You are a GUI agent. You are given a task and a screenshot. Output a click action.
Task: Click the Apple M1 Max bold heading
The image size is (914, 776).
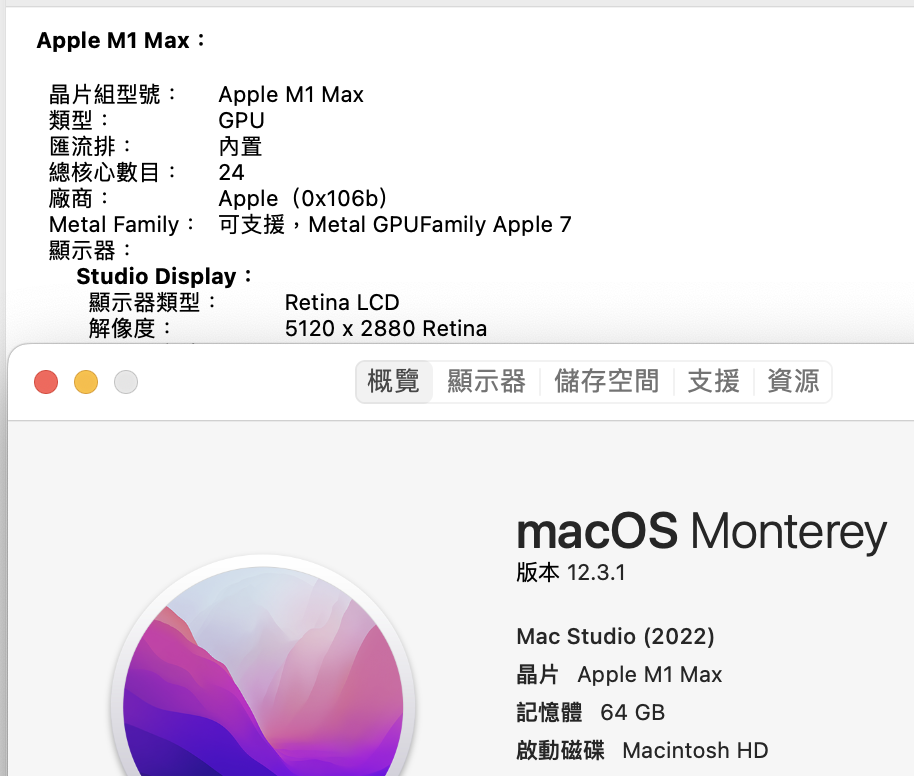[x=121, y=40]
